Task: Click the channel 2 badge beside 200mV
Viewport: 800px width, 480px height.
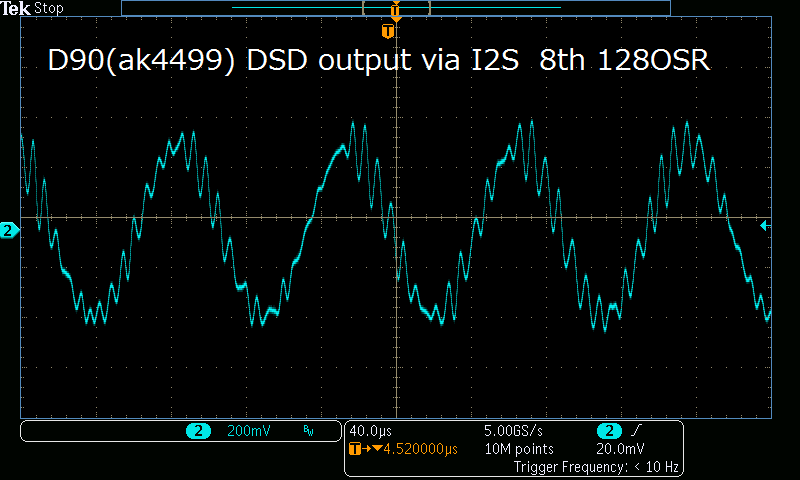Action: pos(198,431)
